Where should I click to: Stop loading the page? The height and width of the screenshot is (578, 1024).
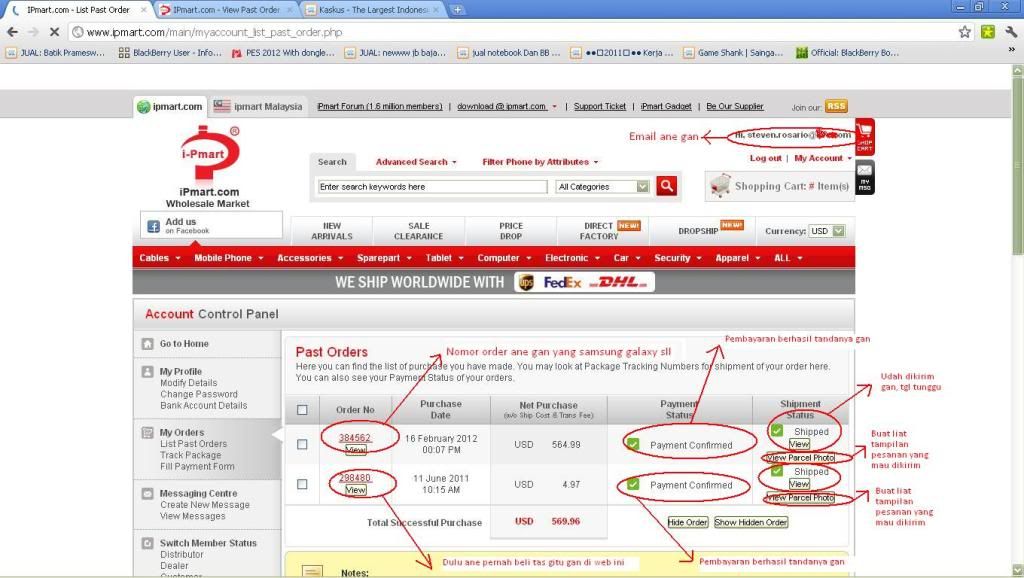point(54,32)
